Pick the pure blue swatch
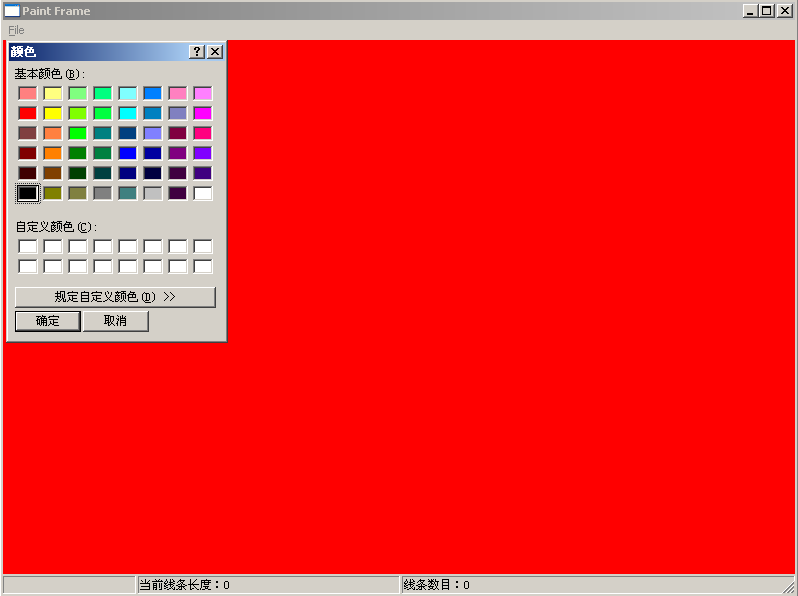 click(x=128, y=153)
